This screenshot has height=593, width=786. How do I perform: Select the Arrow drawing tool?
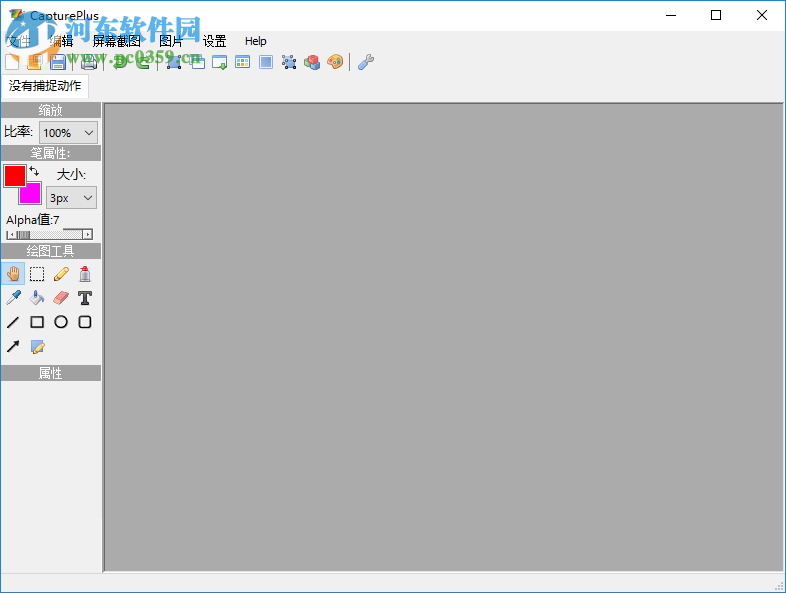tap(13, 346)
